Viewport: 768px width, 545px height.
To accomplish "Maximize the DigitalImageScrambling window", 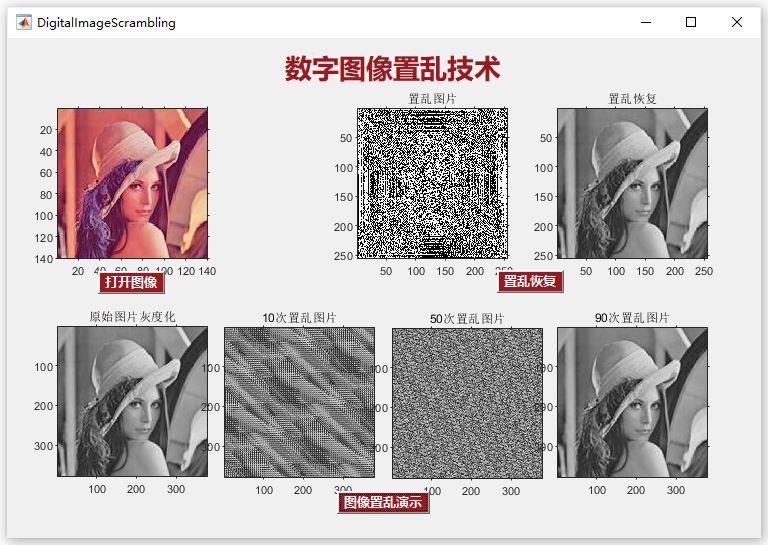I will [x=691, y=22].
